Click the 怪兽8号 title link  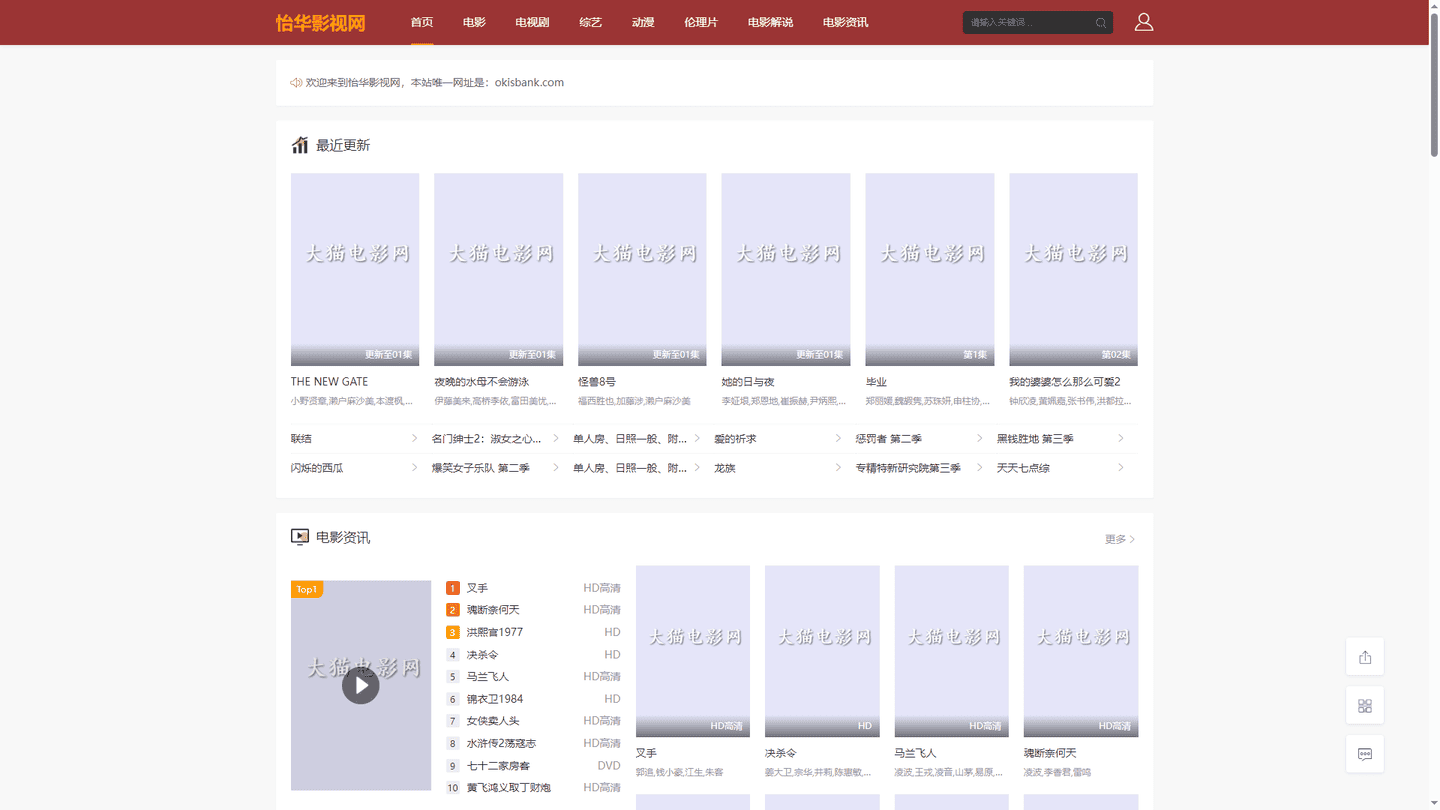pyautogui.click(x=597, y=382)
